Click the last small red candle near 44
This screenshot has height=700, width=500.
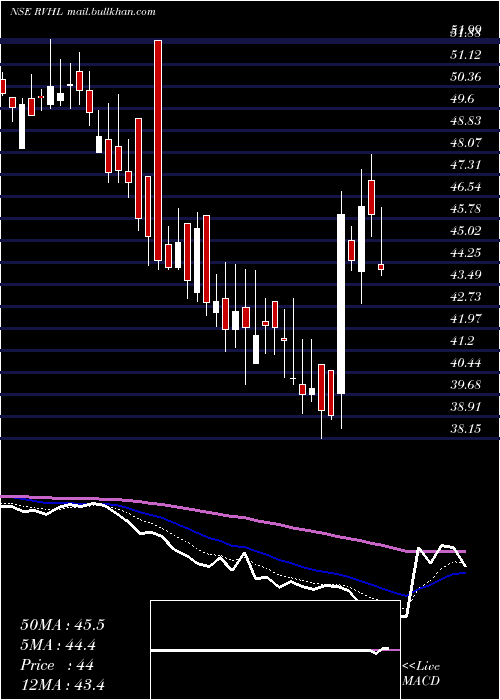[x=381, y=267]
